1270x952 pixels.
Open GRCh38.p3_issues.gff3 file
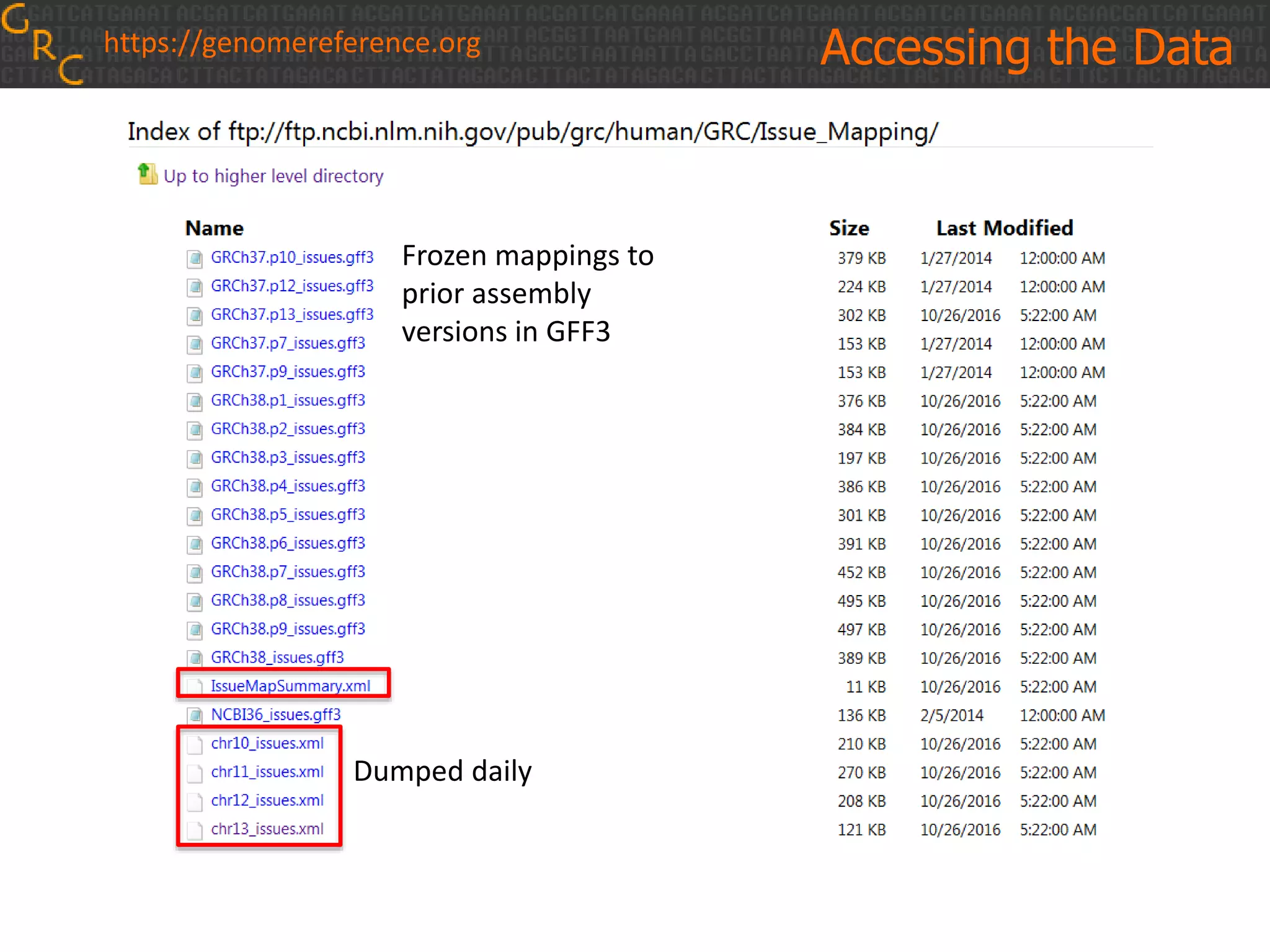(288, 457)
